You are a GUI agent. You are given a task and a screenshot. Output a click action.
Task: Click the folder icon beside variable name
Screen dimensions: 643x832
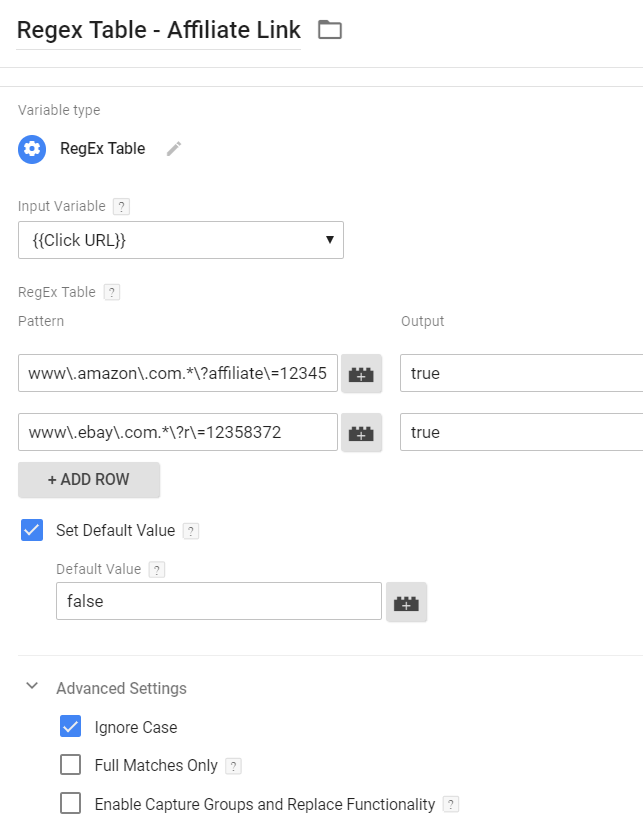point(329,30)
